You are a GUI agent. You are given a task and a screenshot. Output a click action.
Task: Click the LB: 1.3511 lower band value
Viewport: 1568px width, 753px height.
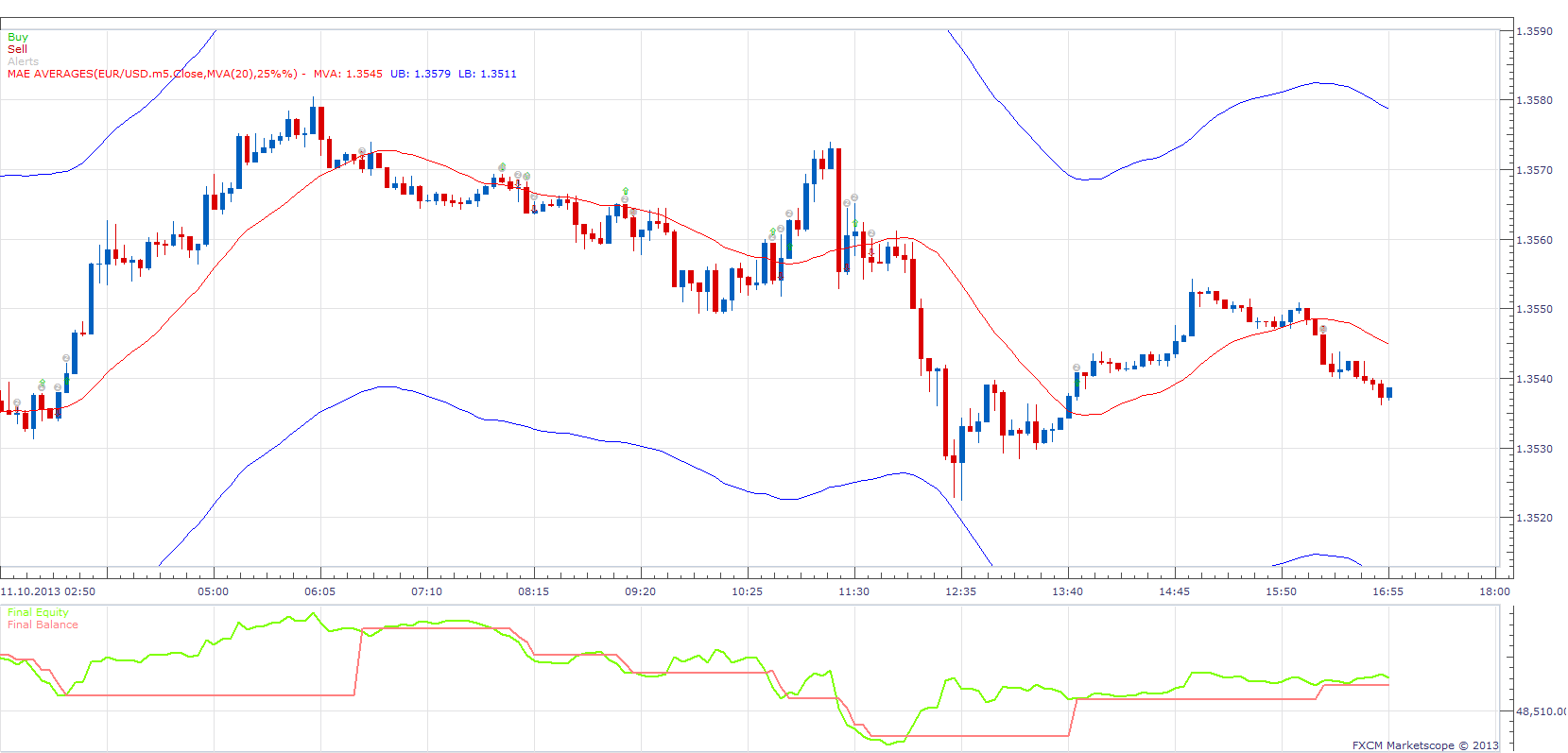(488, 74)
